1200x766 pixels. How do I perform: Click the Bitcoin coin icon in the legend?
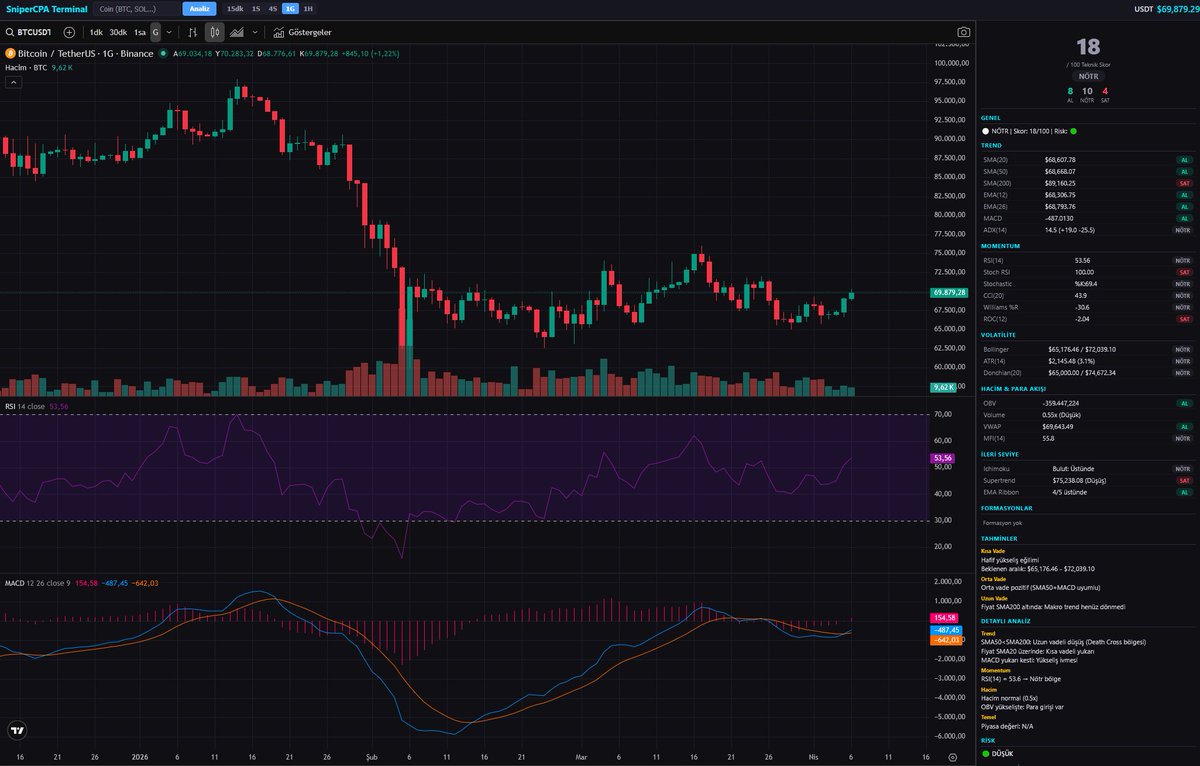pos(10,54)
